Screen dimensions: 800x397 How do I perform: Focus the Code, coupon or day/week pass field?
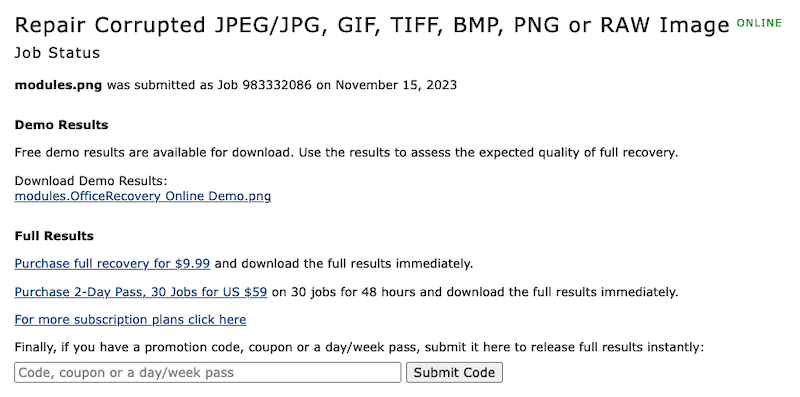coord(208,373)
